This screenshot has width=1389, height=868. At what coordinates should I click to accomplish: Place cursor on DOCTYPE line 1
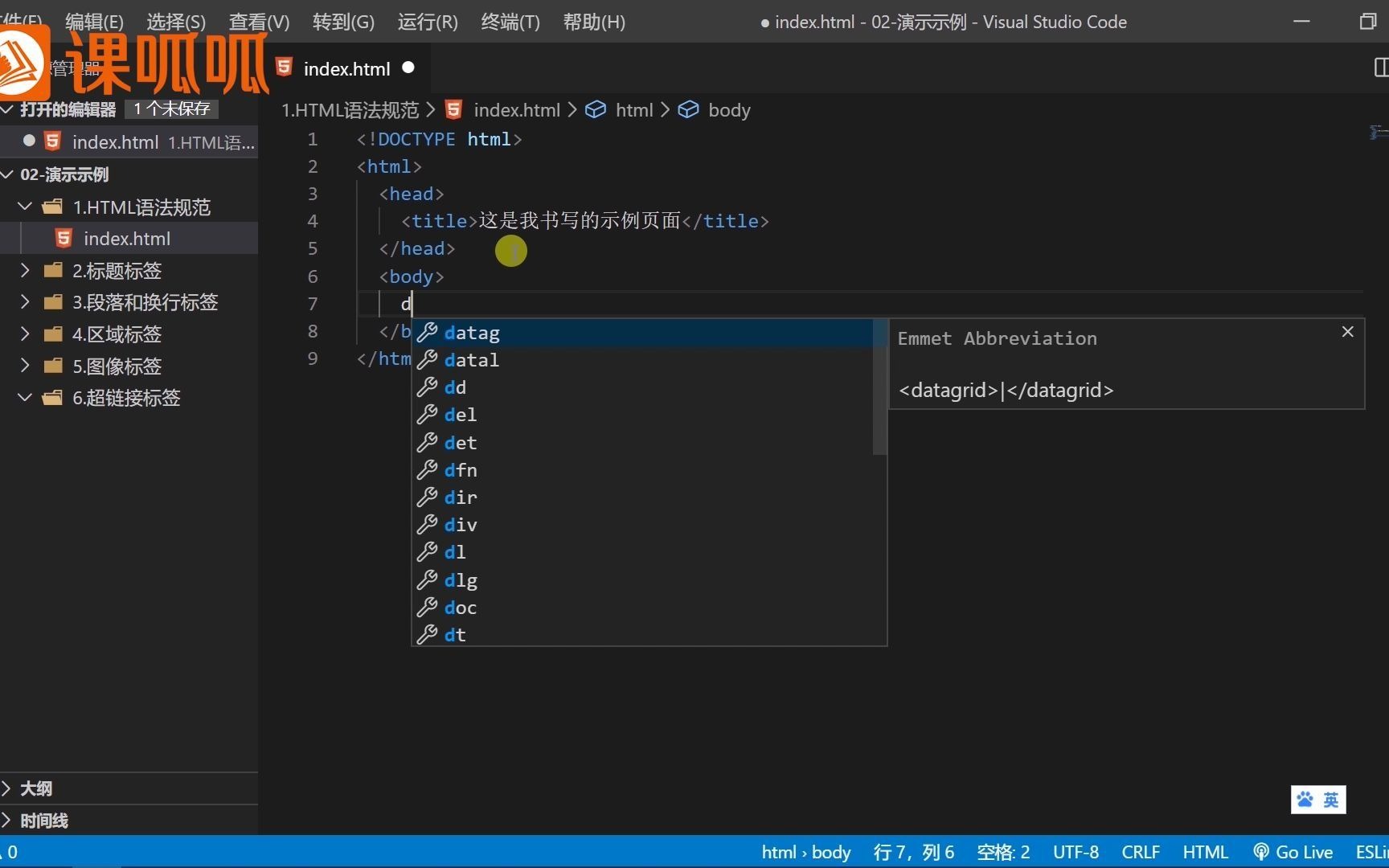[x=439, y=139]
